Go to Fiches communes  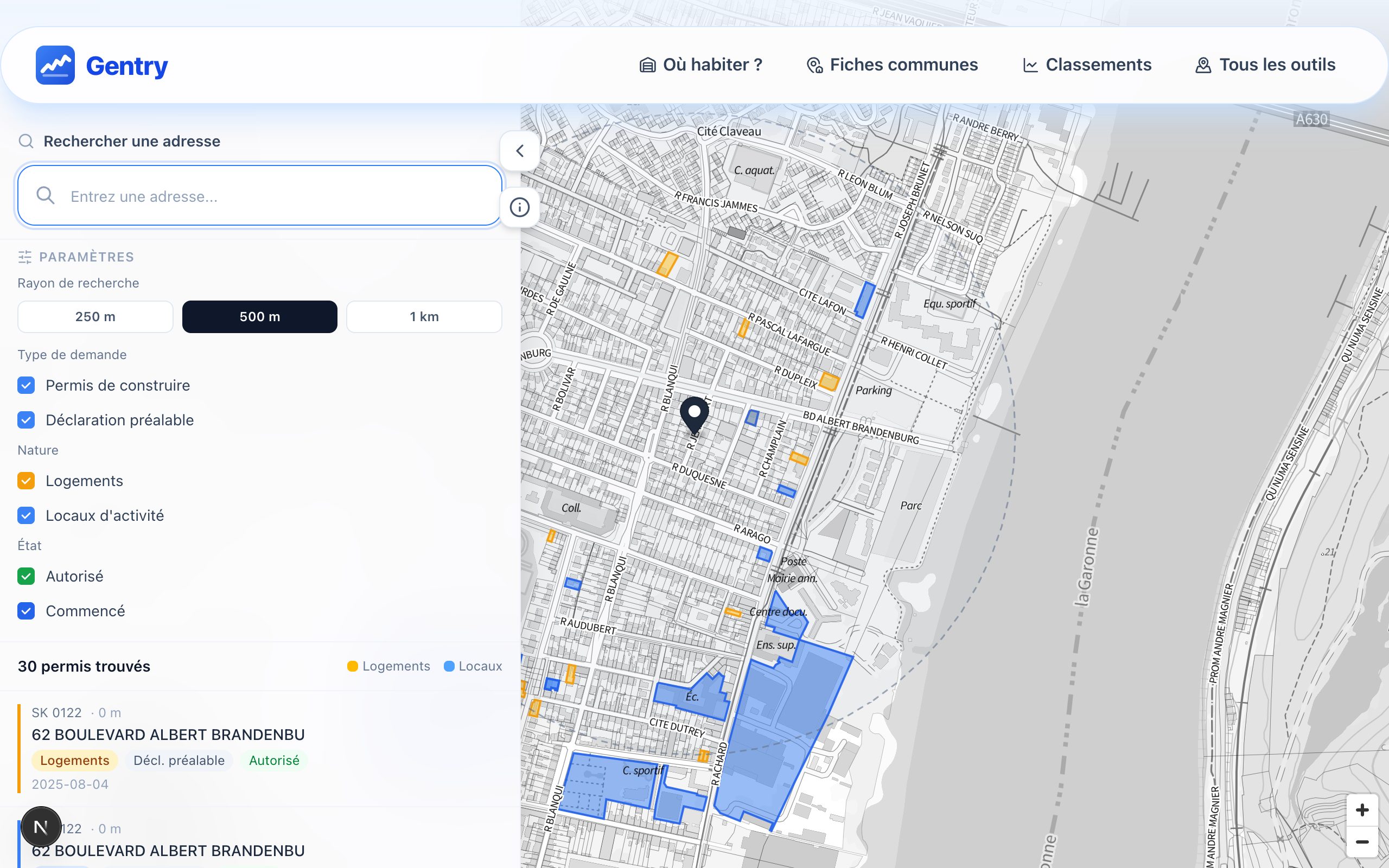(x=892, y=65)
